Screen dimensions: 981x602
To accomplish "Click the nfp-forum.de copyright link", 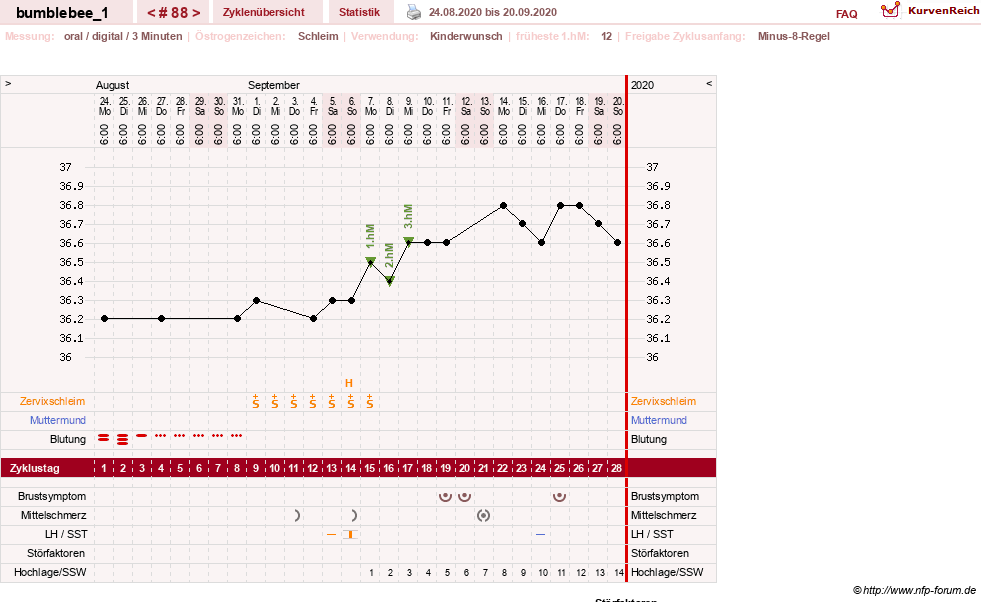I will 914,590.
